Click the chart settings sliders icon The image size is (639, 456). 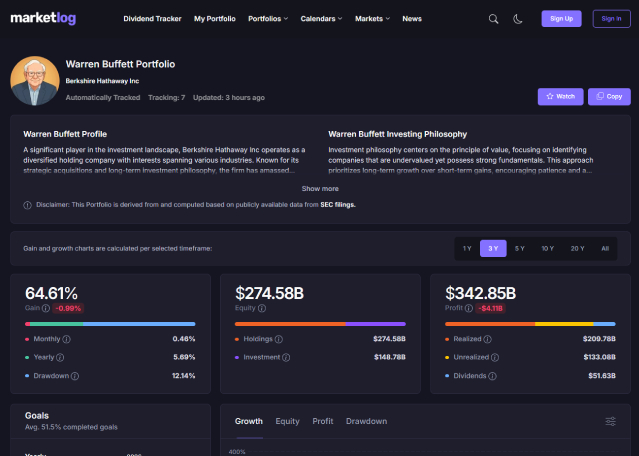[610, 421]
